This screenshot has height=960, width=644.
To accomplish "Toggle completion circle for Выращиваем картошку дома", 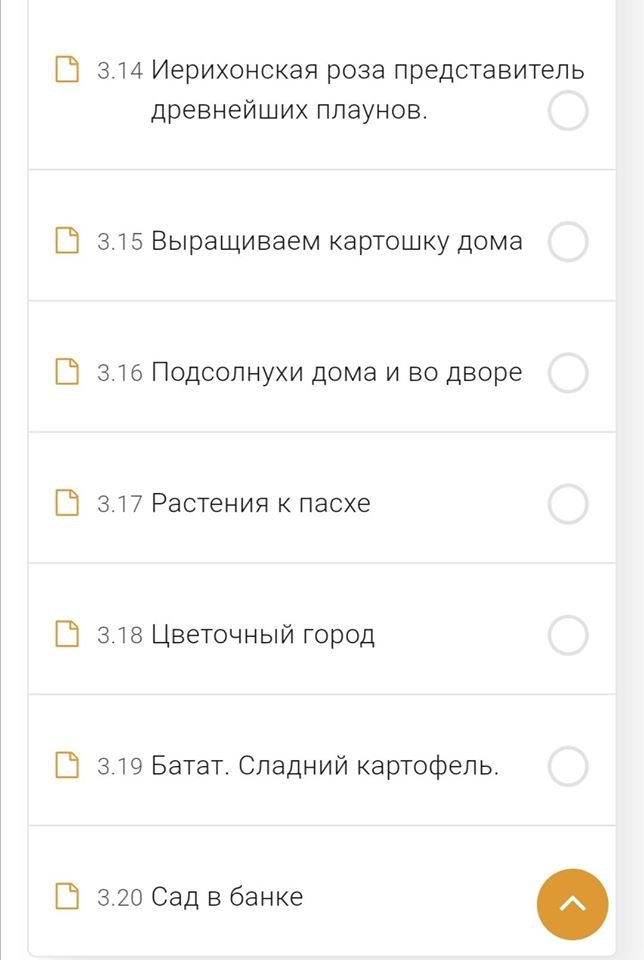I will tap(568, 241).
